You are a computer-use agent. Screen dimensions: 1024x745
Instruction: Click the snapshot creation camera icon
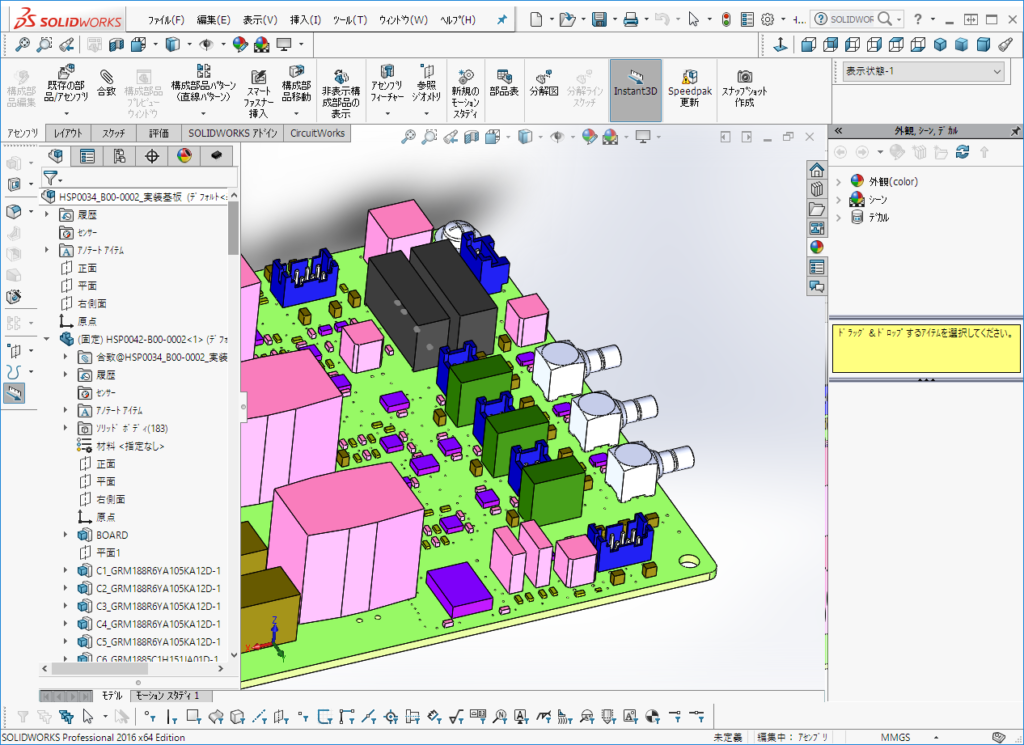click(x=744, y=76)
